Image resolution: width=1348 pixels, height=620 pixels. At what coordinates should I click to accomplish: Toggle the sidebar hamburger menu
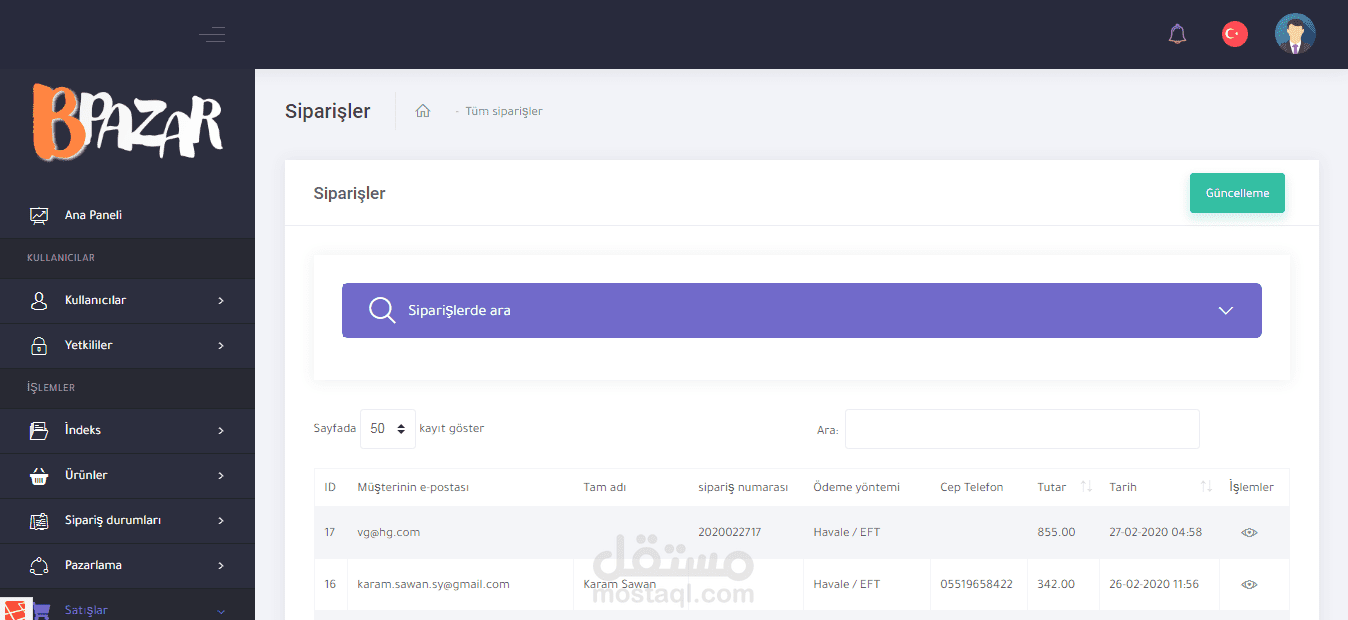(212, 34)
